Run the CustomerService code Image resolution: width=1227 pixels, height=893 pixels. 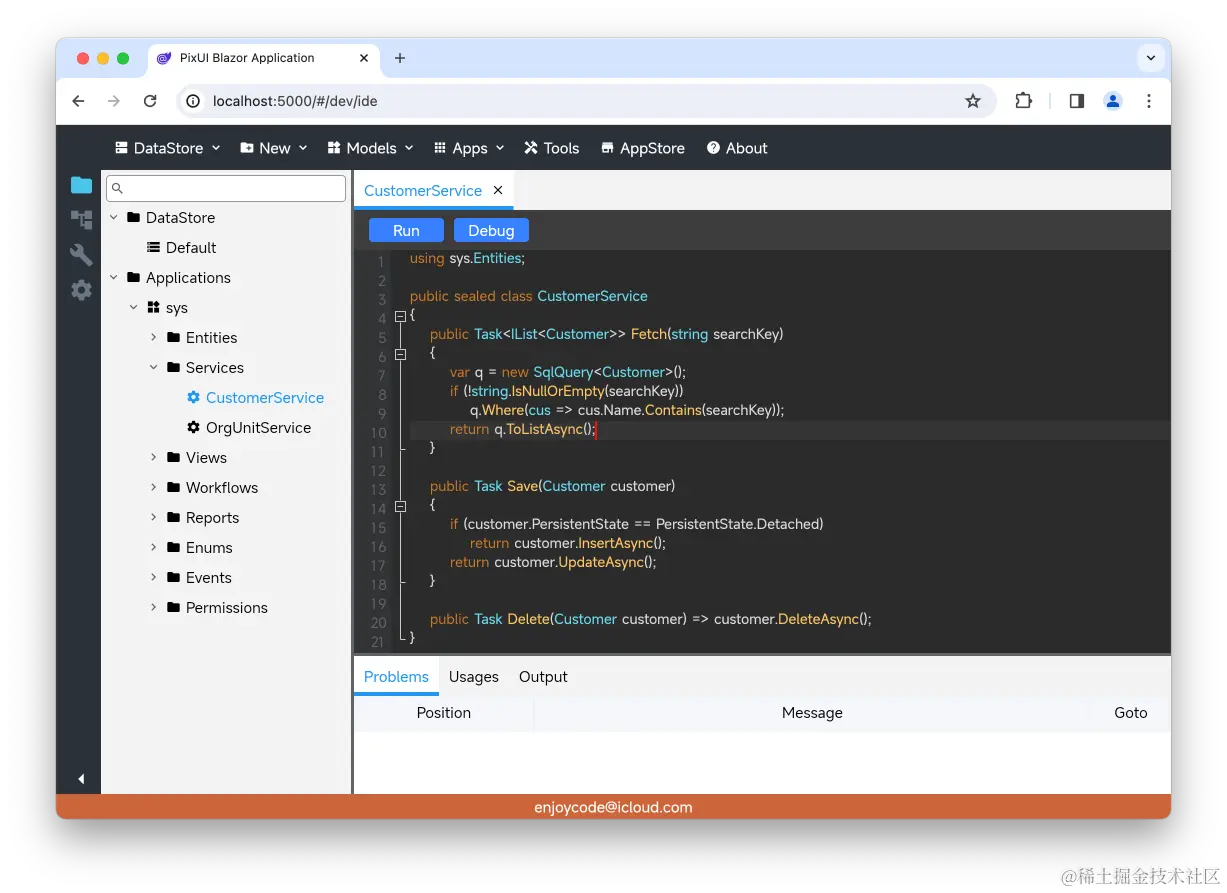tap(406, 230)
